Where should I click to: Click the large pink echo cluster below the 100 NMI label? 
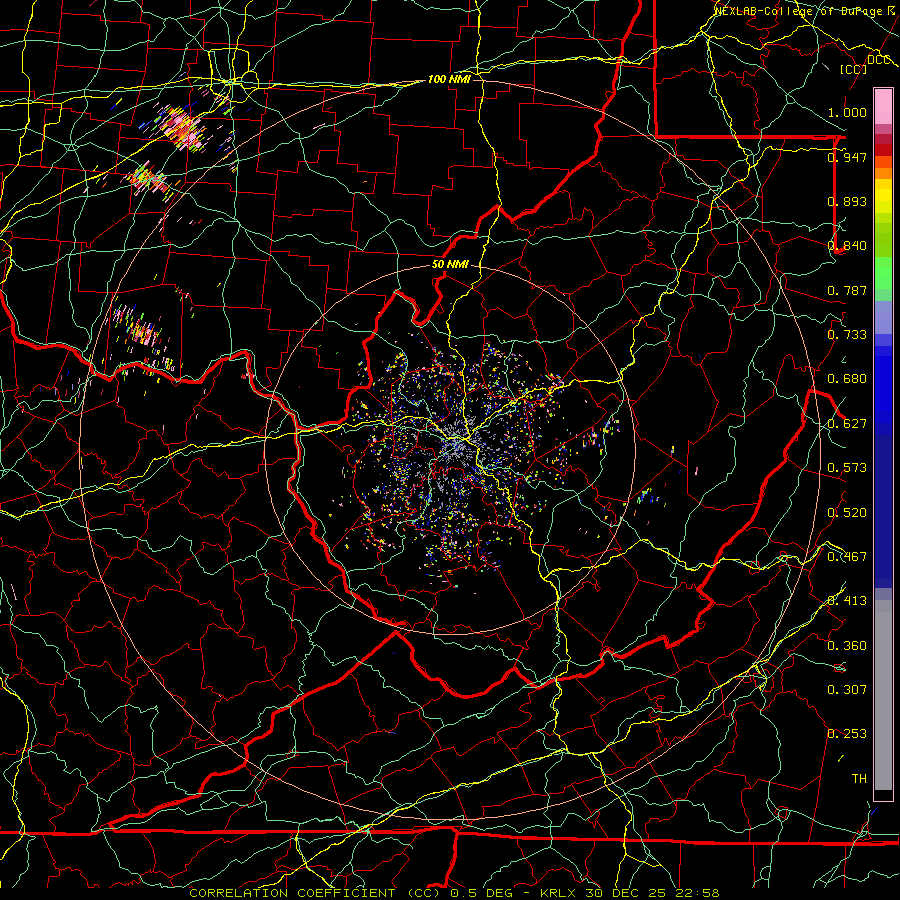click(x=182, y=127)
